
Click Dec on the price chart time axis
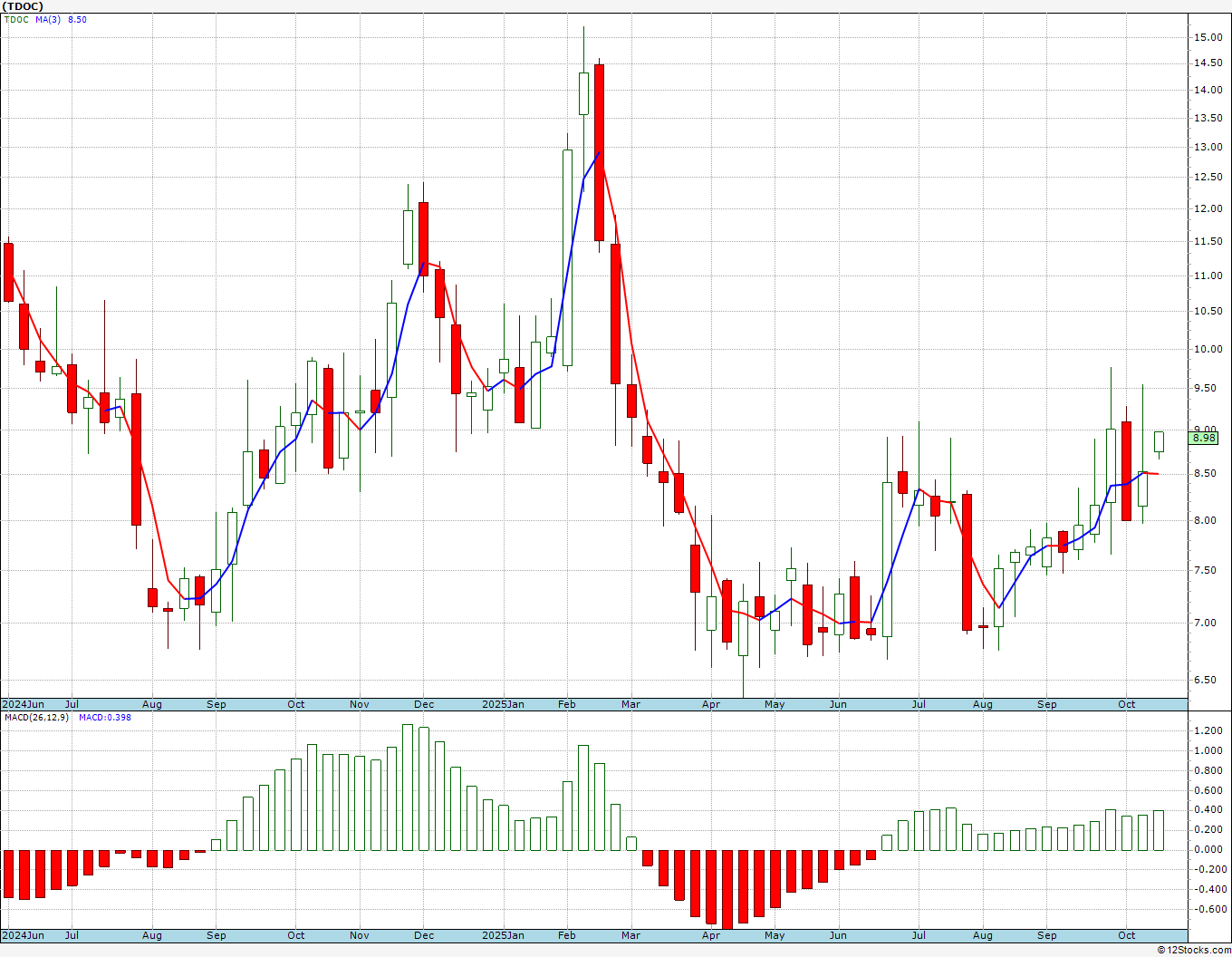(x=424, y=704)
